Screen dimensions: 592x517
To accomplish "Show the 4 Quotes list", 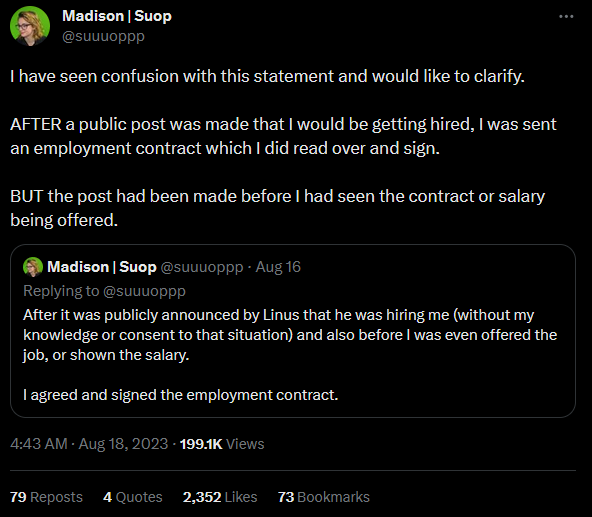I will [x=133, y=497].
